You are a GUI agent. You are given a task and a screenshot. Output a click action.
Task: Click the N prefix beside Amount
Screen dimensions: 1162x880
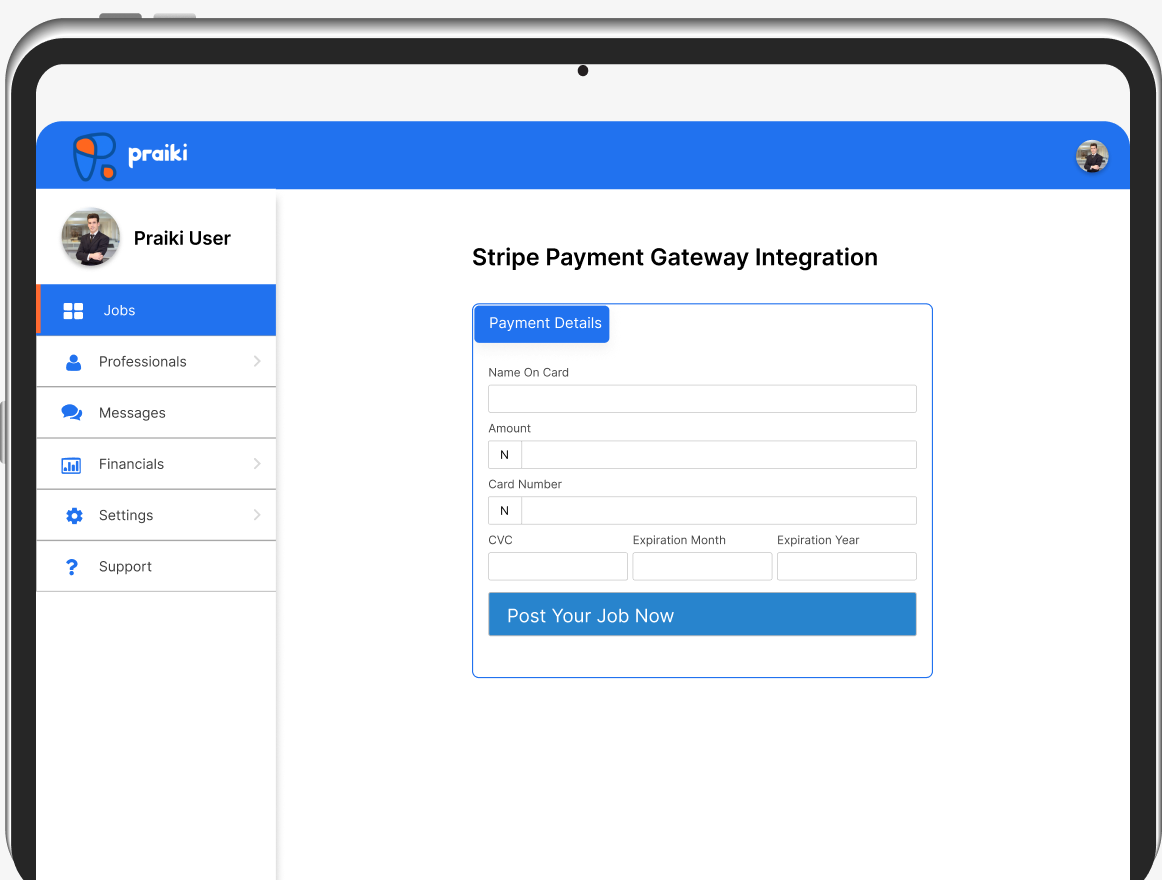[505, 454]
